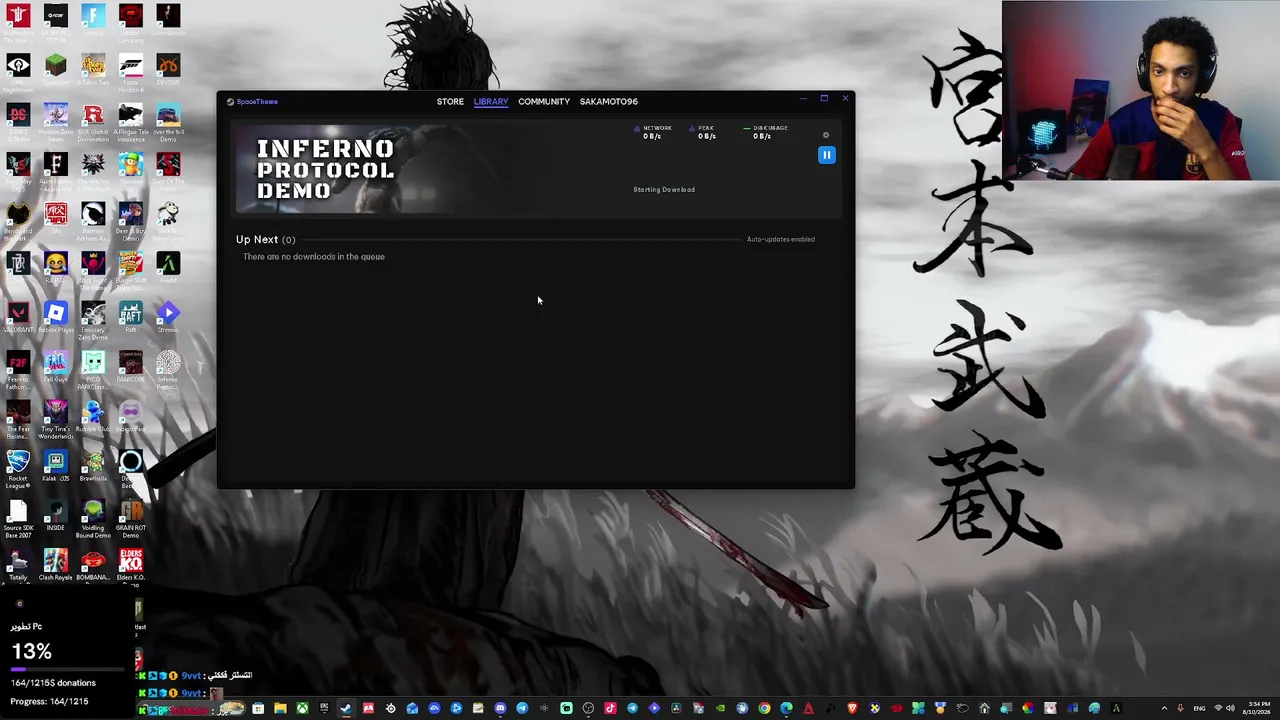Open the Lethal Company desktop shortcut
1280x720 pixels.
[x=130, y=21]
